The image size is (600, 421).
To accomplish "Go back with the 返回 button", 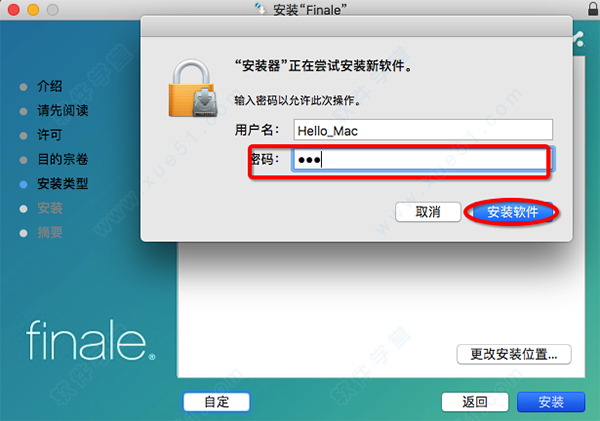I will coord(475,402).
